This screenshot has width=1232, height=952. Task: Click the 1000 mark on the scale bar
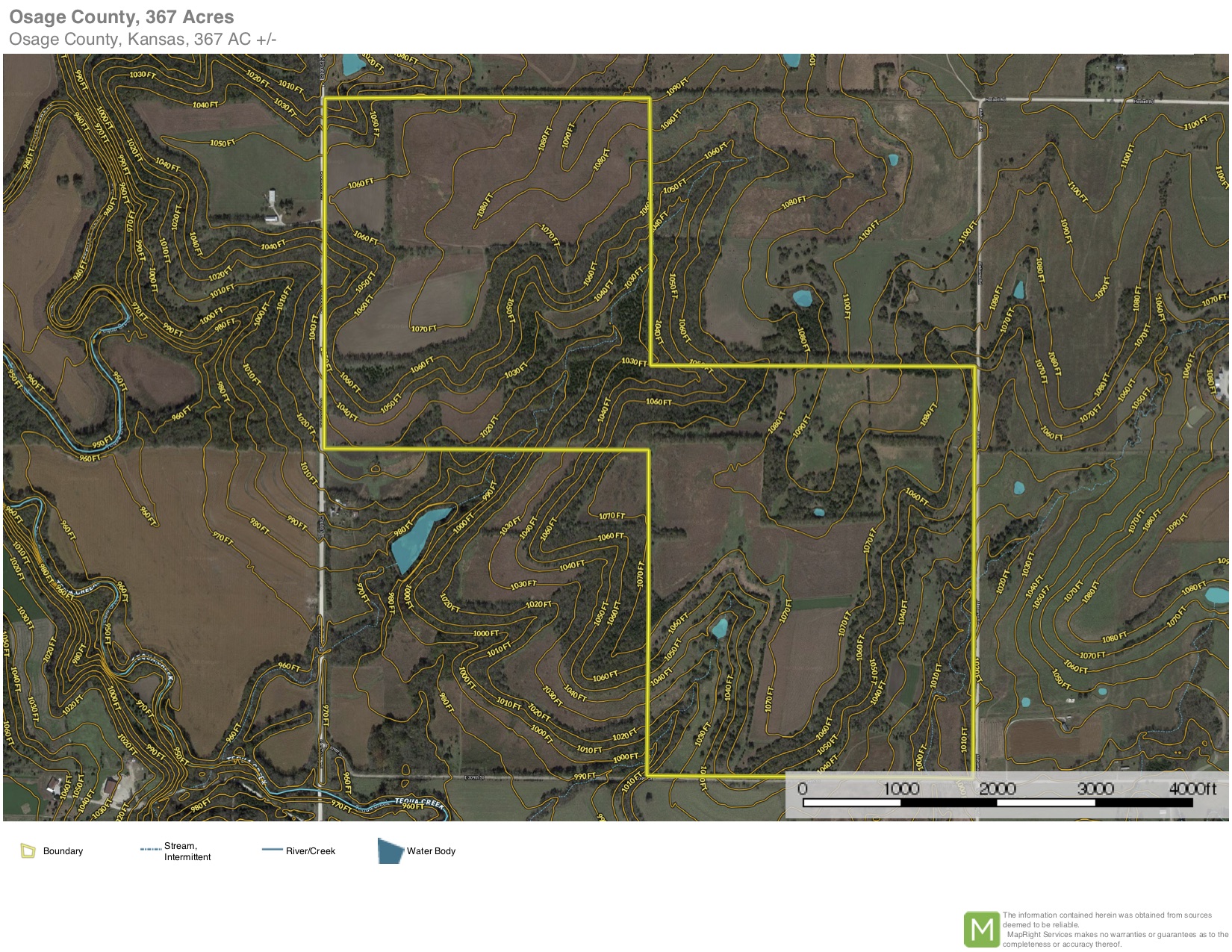click(x=900, y=788)
